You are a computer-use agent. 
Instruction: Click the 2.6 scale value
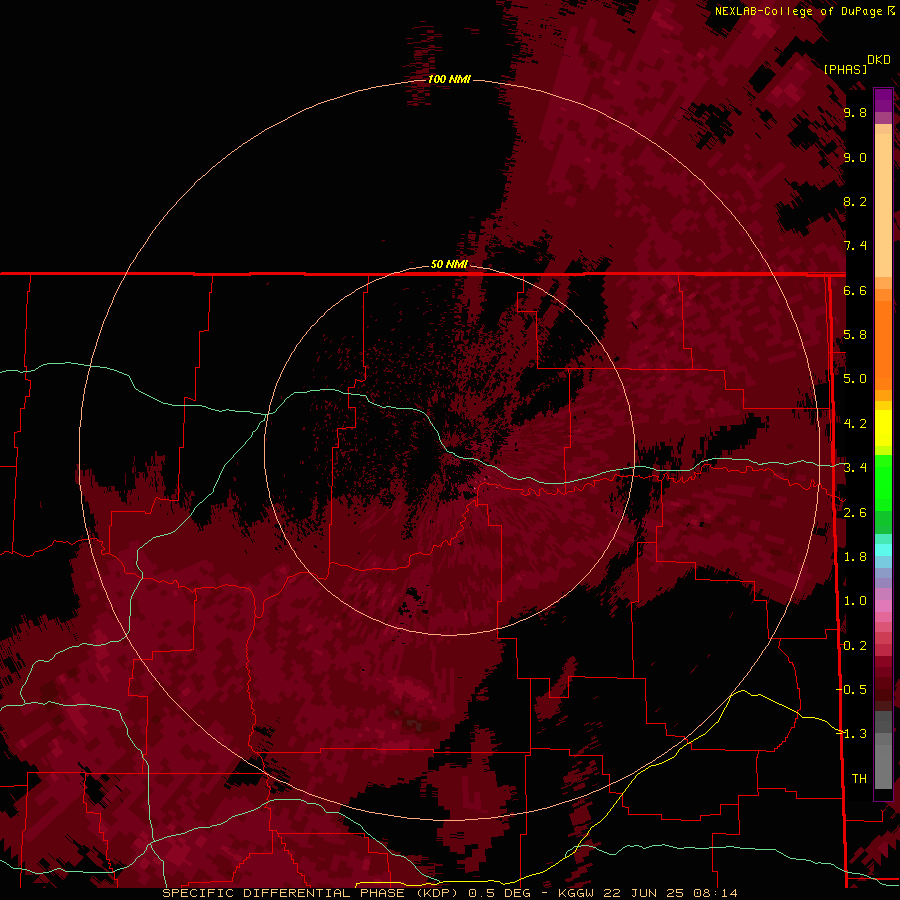(855, 513)
